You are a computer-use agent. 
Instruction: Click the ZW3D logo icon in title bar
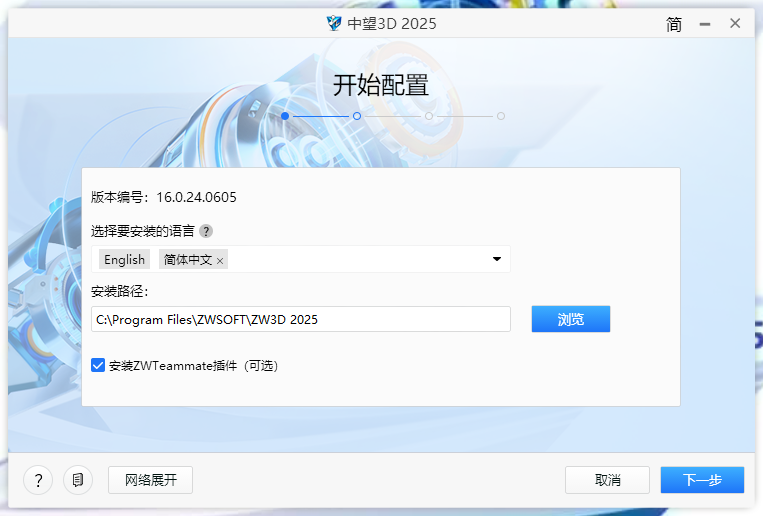(334, 23)
